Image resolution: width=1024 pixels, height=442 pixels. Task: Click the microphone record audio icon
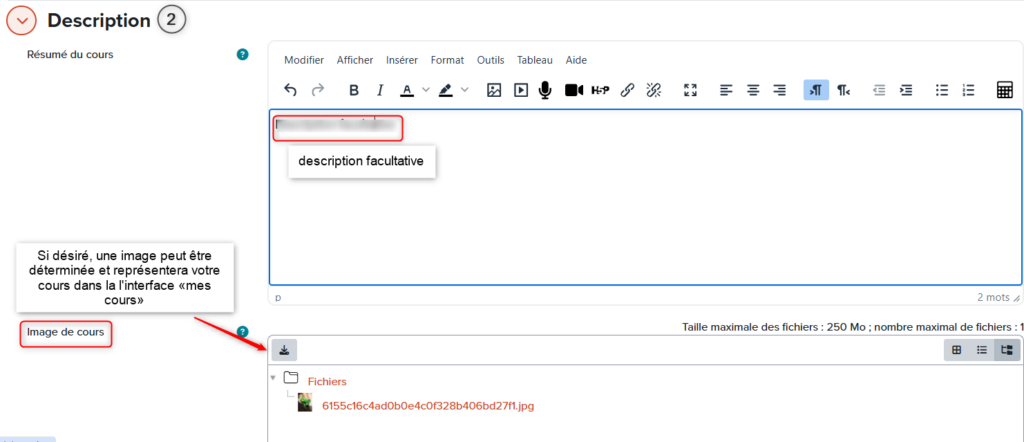[x=545, y=90]
